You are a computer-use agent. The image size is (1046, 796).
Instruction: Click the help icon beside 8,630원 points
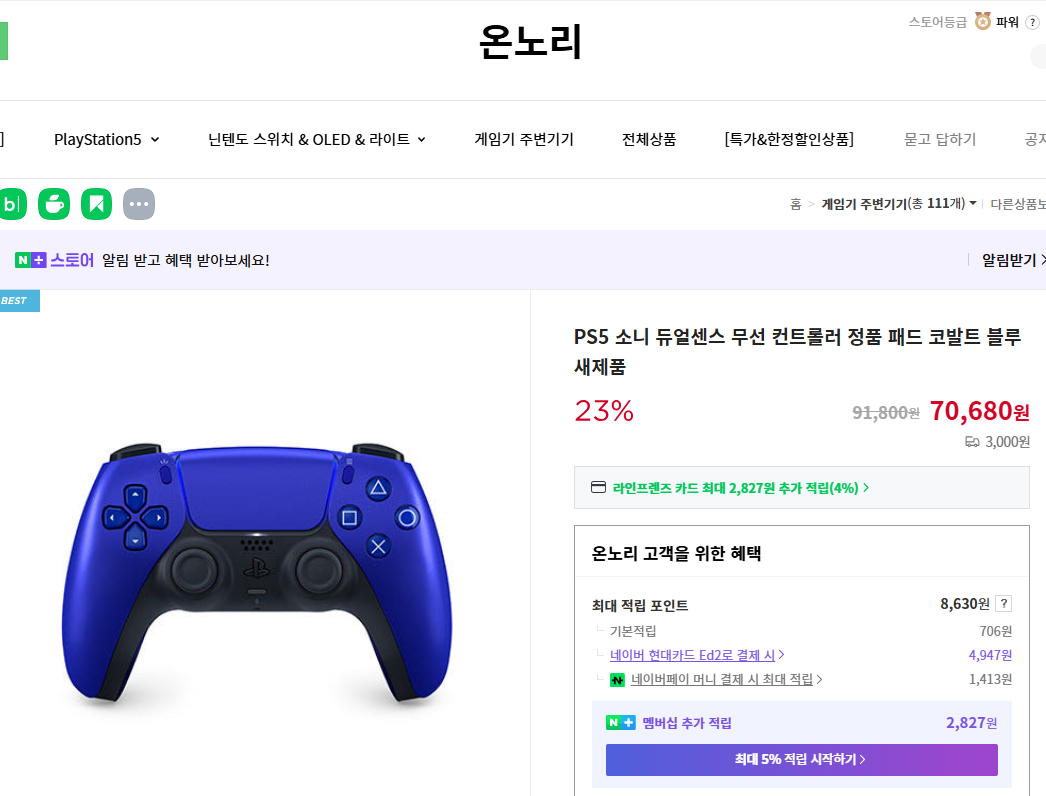pyautogui.click(x=1004, y=604)
